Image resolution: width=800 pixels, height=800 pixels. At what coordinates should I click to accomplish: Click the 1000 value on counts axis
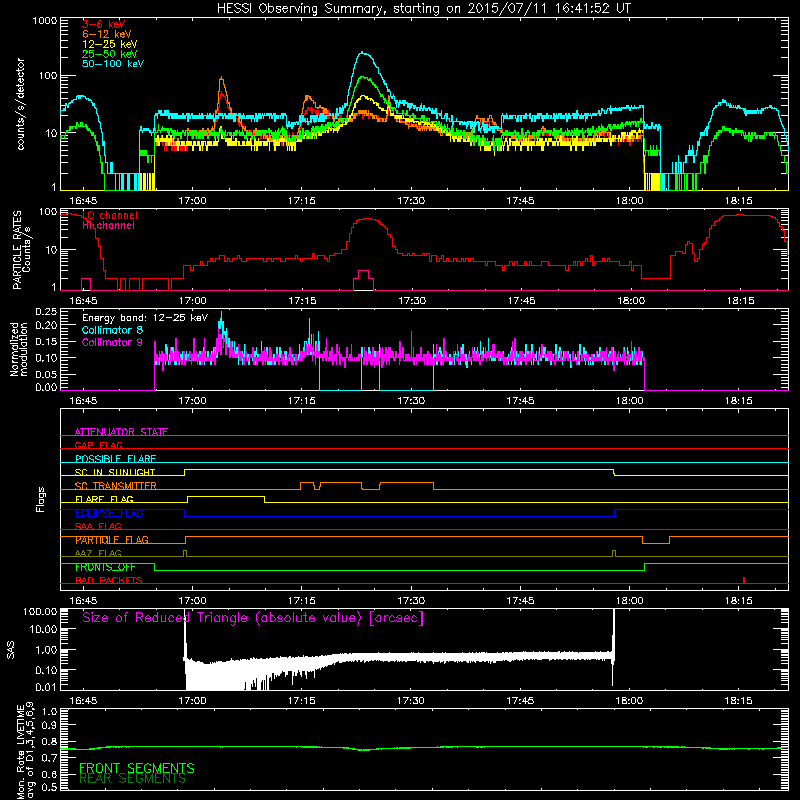click(x=45, y=21)
